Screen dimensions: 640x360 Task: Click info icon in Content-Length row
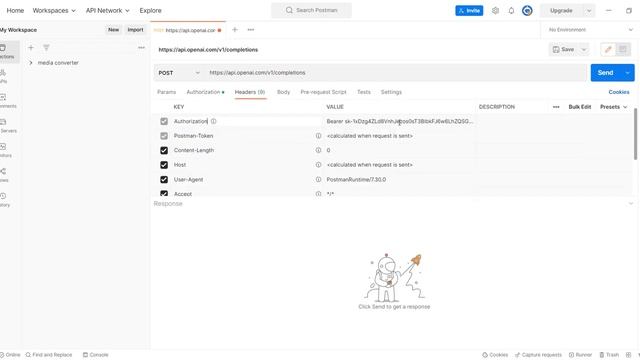point(318,150)
